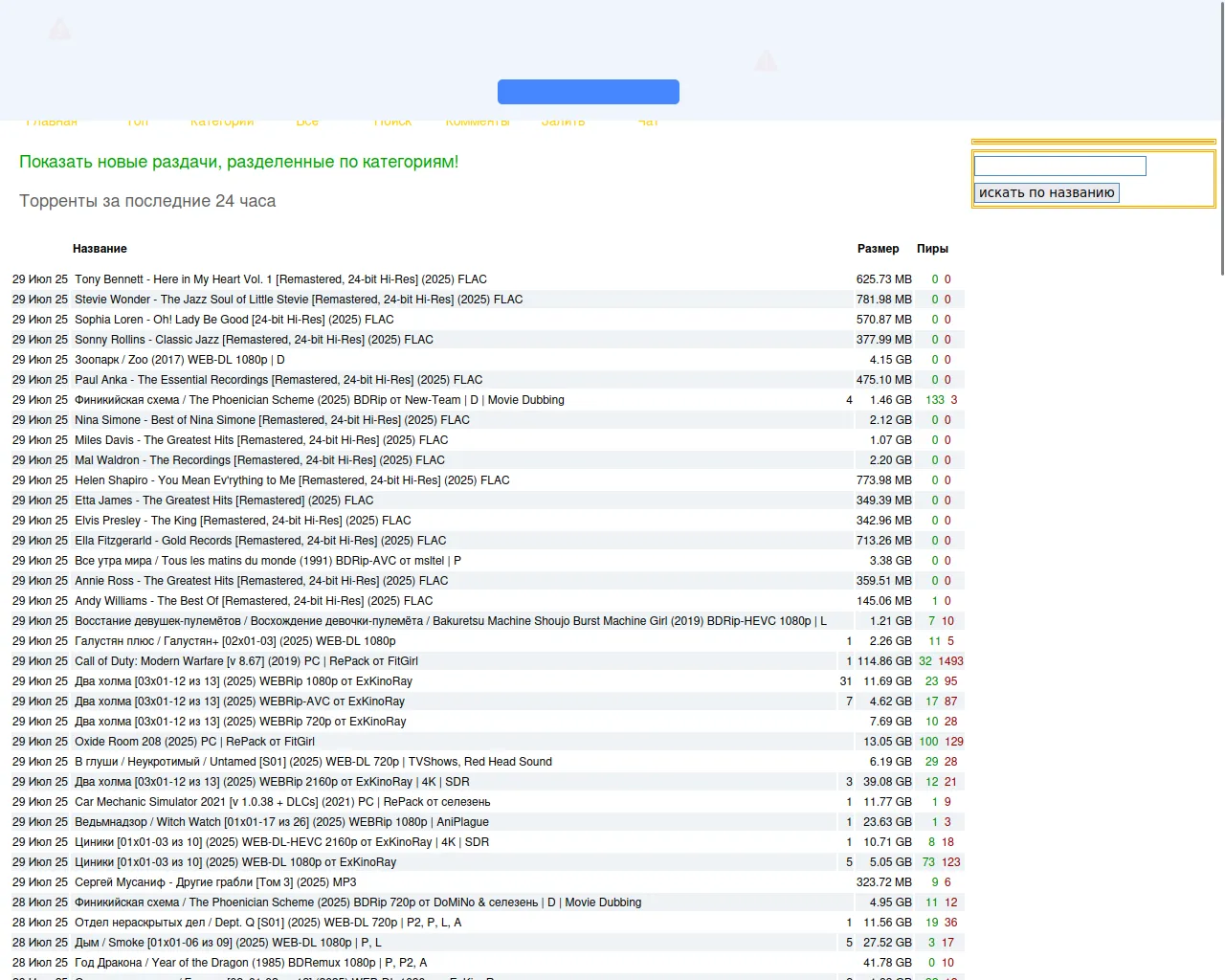Go to the Главная menu item

[x=51, y=122]
